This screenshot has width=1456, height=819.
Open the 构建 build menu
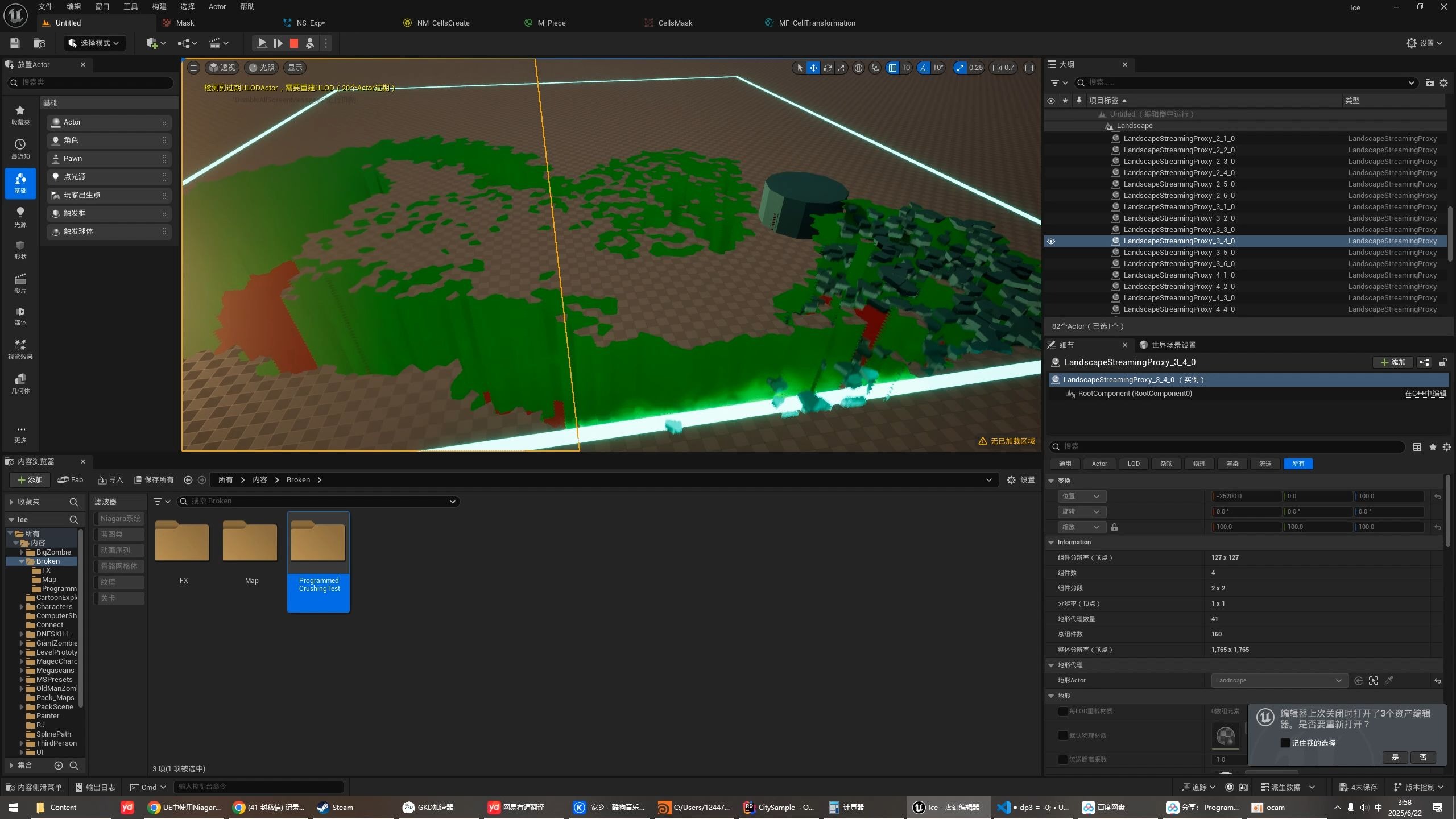pyautogui.click(x=159, y=7)
